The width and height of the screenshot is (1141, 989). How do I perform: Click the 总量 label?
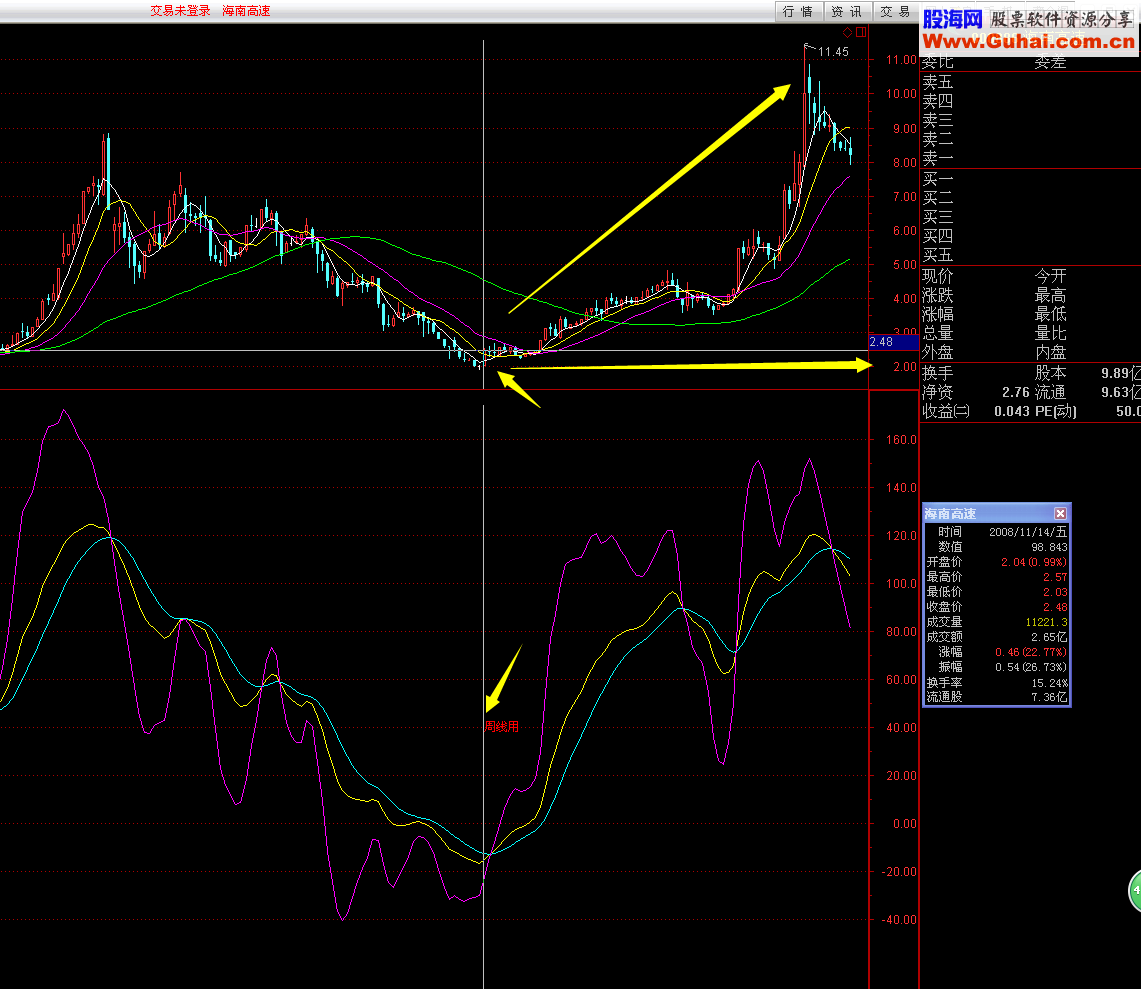937,333
